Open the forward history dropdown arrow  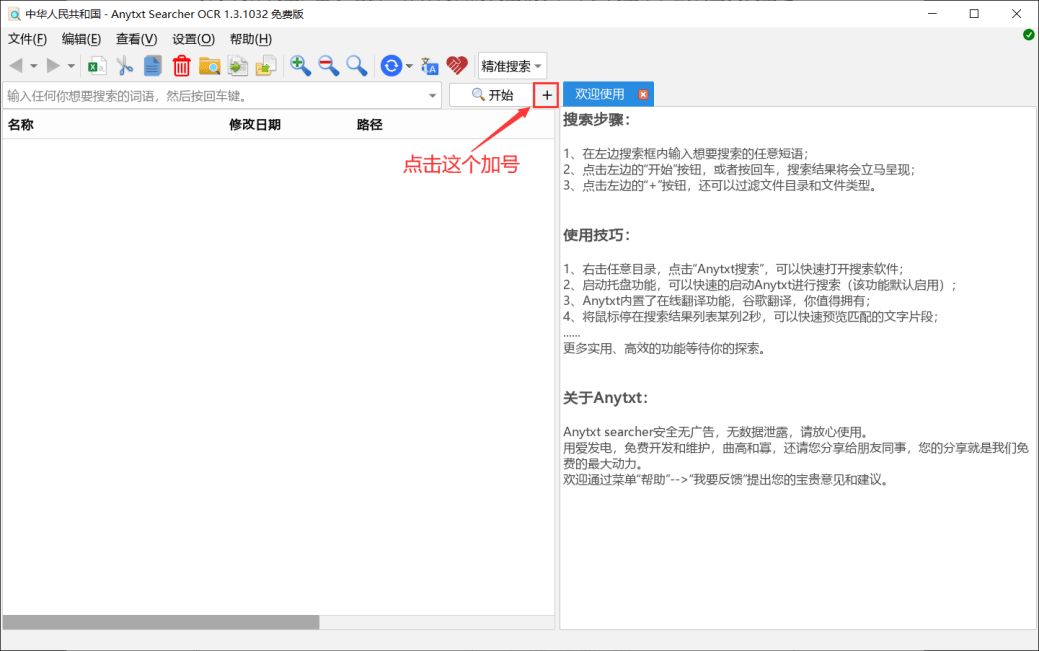tap(71, 66)
